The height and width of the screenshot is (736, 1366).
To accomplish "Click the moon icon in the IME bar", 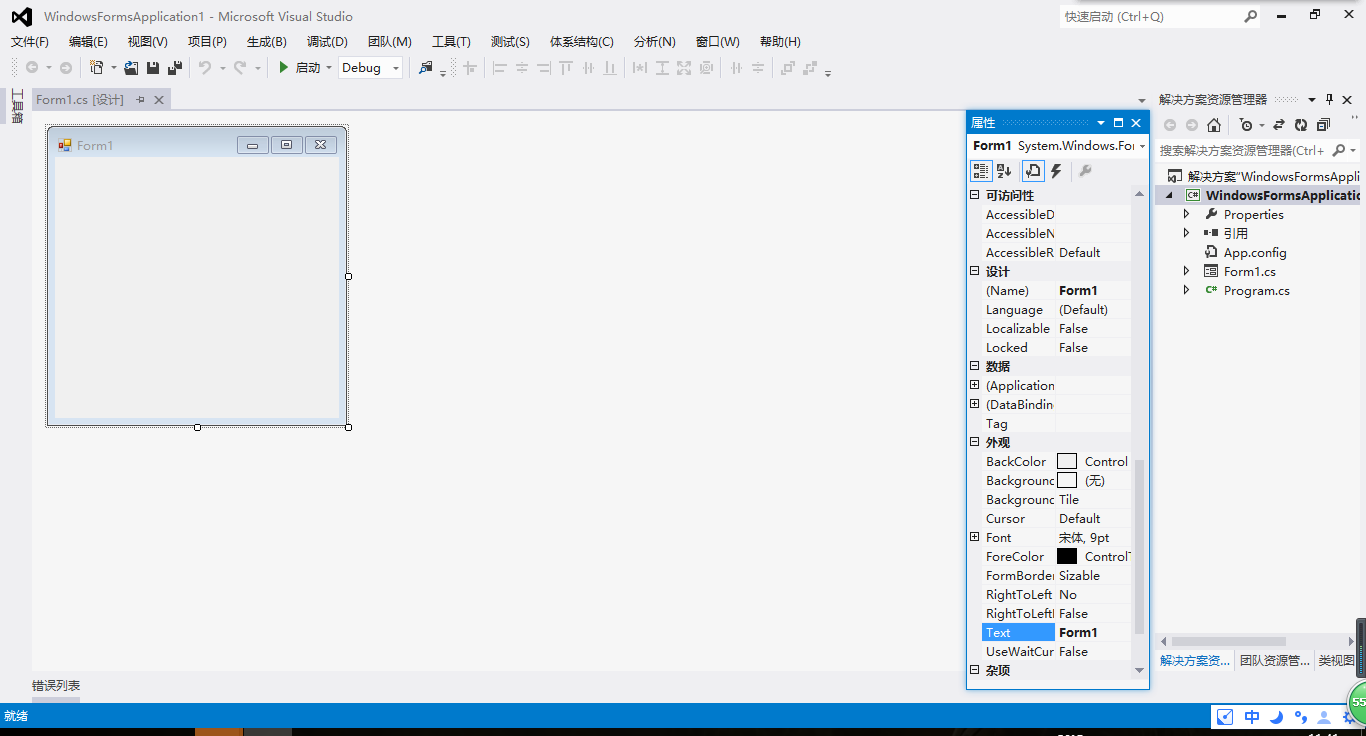I will coord(1277,717).
